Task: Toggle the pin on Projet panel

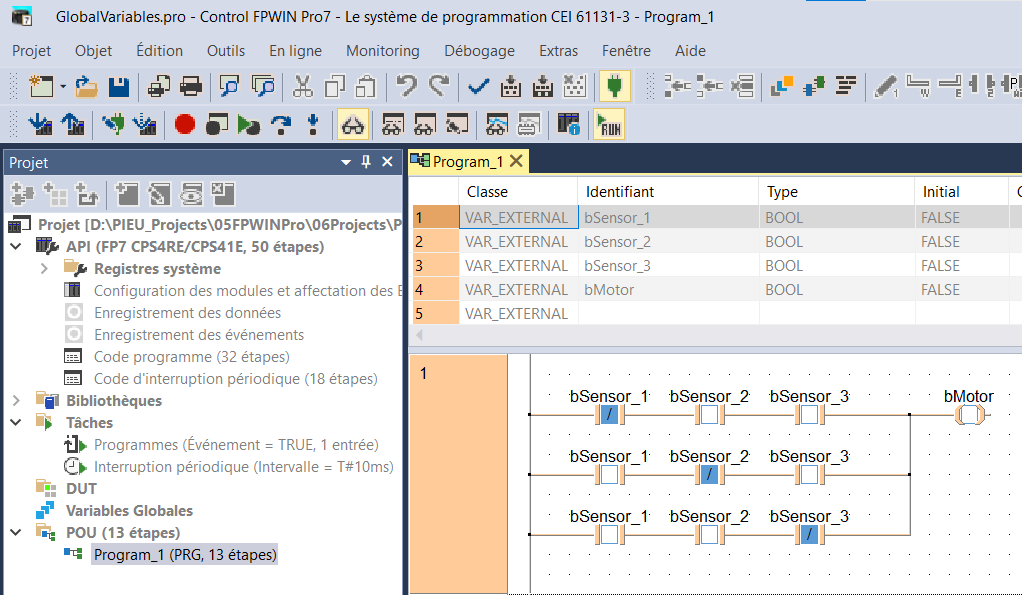Action: (366, 162)
